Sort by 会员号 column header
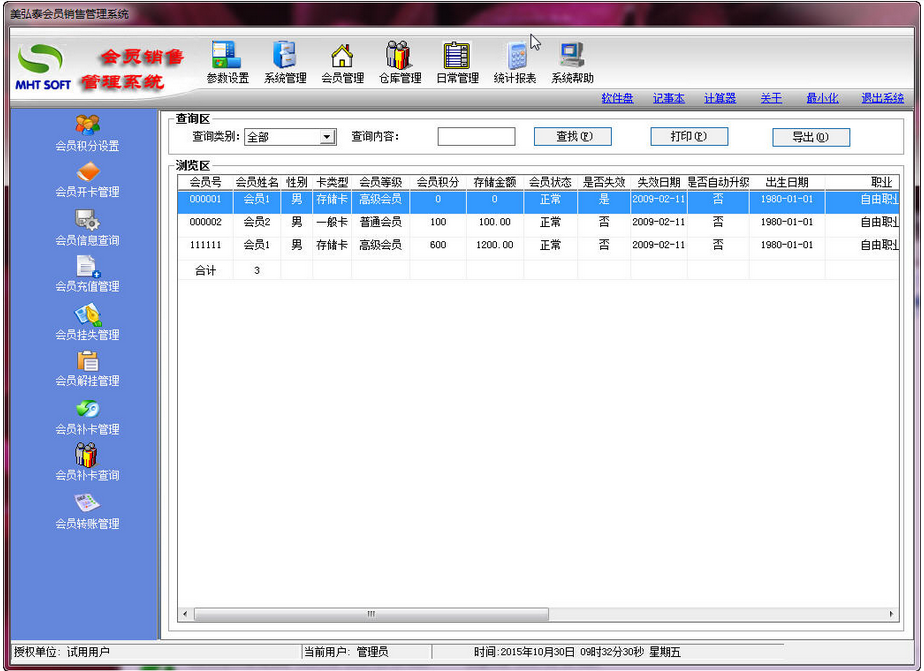 205,182
